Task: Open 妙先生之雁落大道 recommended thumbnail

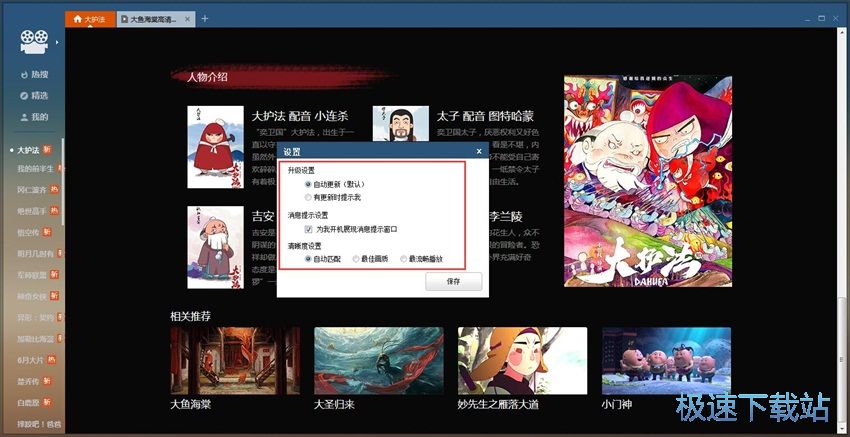Action: click(x=522, y=361)
